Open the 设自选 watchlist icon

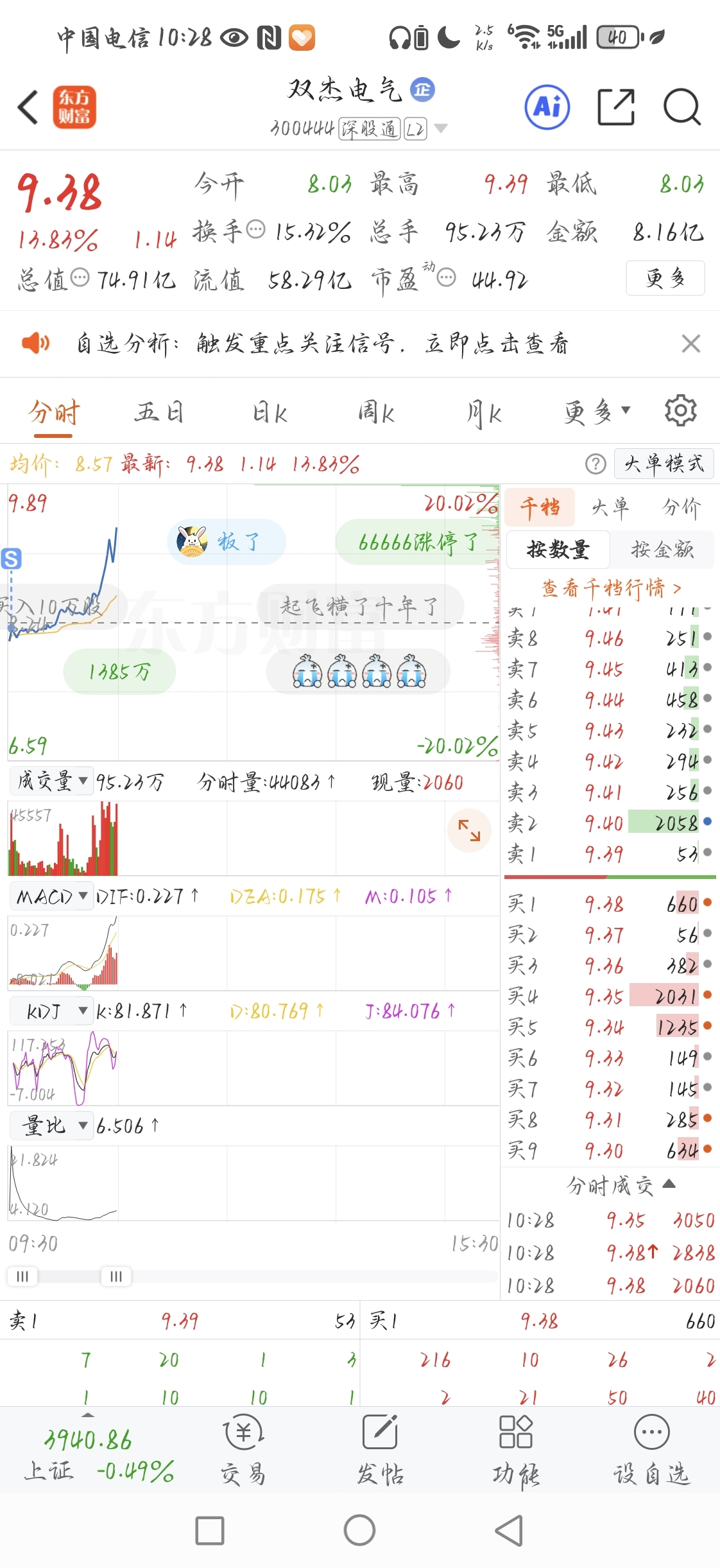[651, 1450]
